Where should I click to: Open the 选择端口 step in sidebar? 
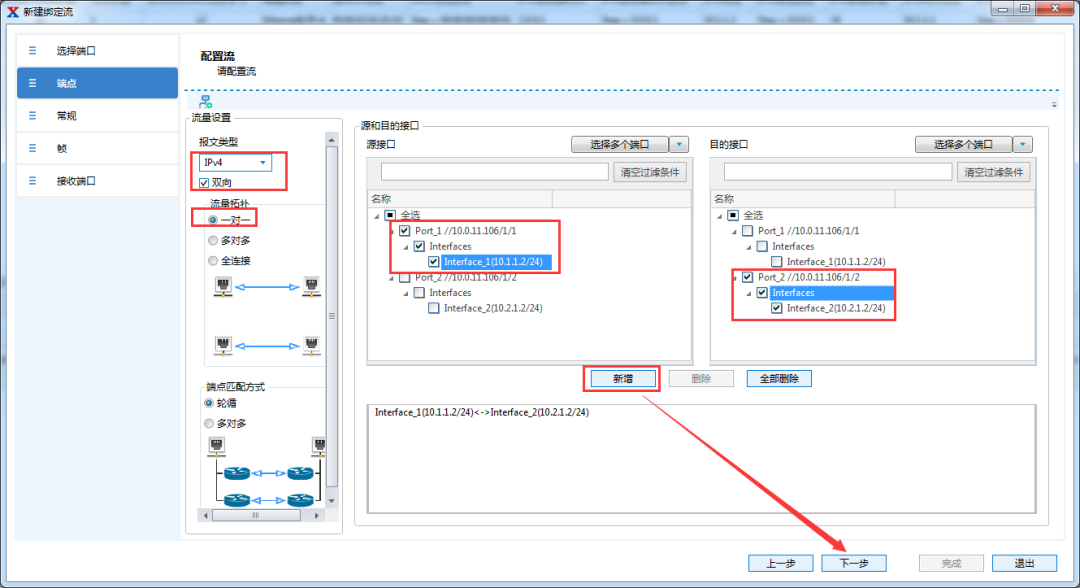(97, 51)
